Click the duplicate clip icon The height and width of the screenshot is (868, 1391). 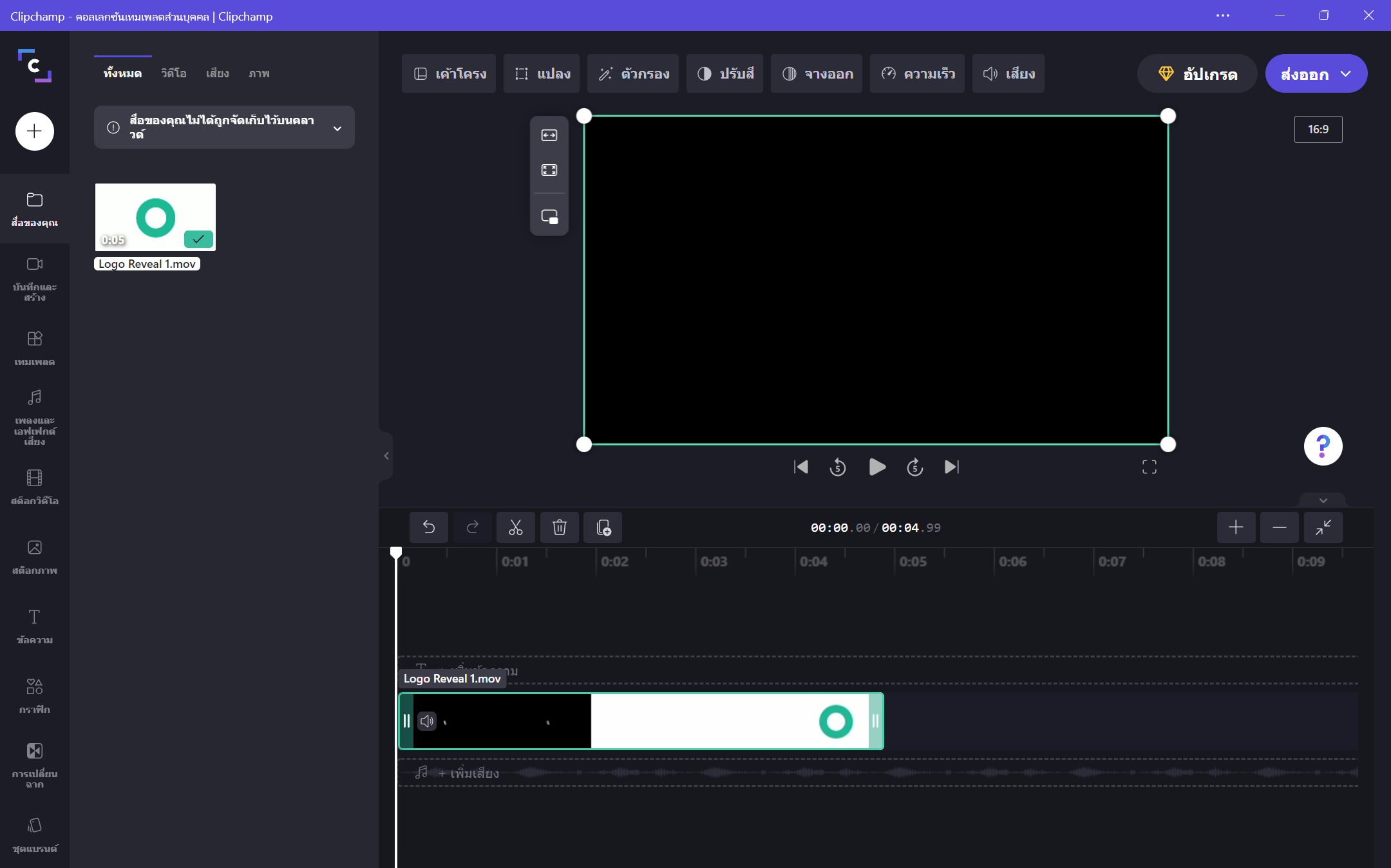click(603, 528)
